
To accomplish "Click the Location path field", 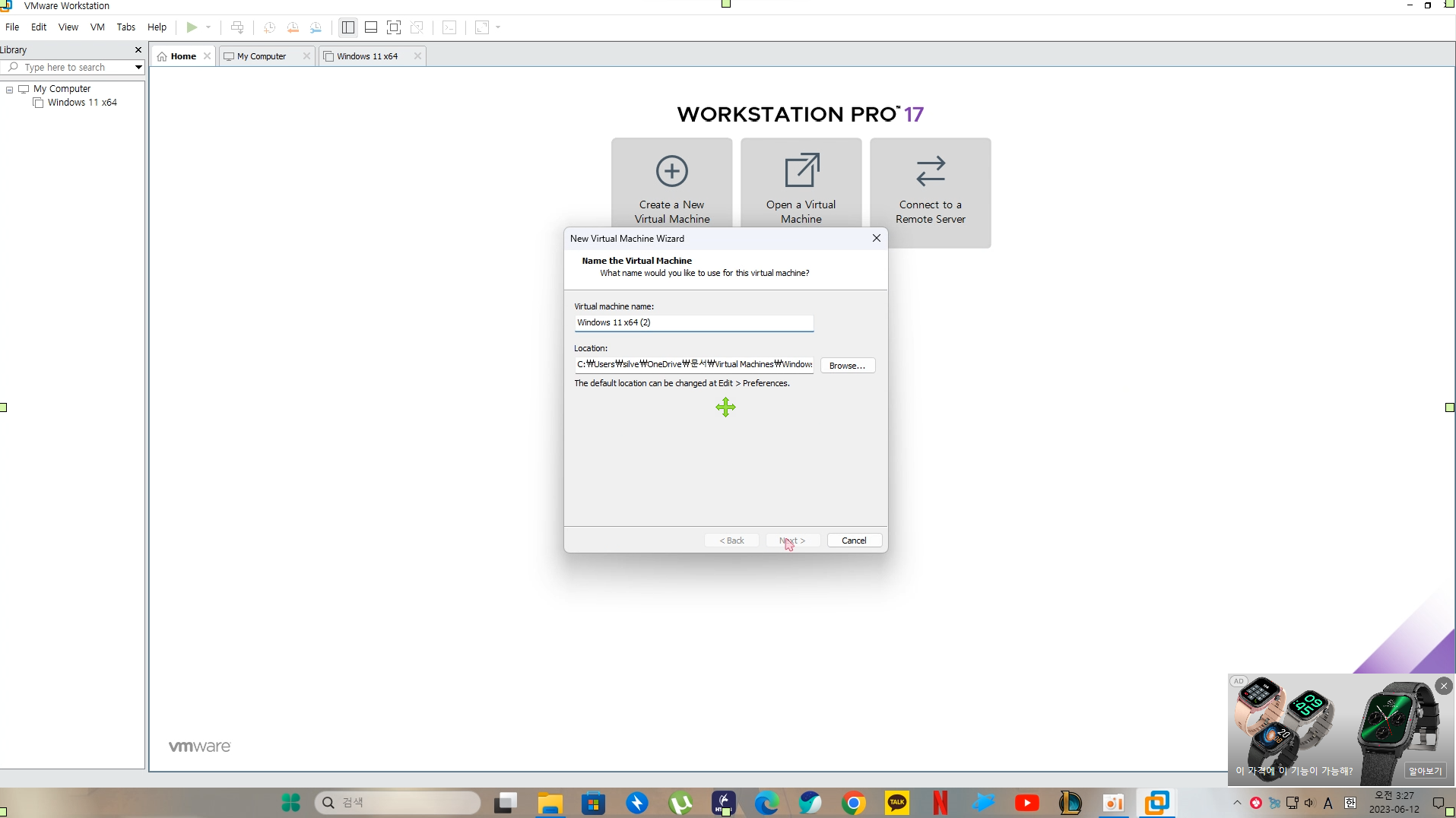I will tap(694, 365).
